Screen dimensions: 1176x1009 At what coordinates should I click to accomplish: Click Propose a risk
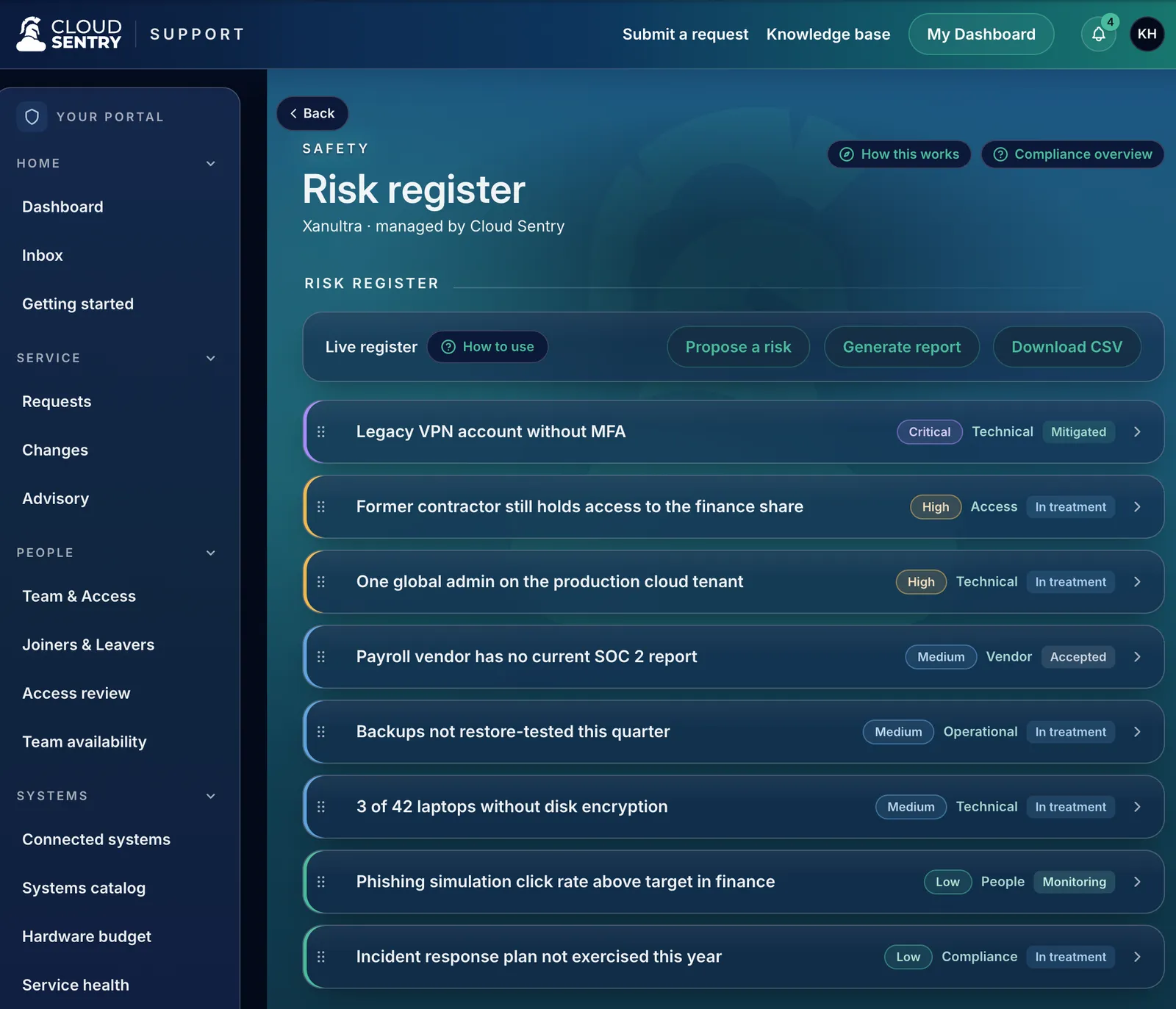coord(738,347)
